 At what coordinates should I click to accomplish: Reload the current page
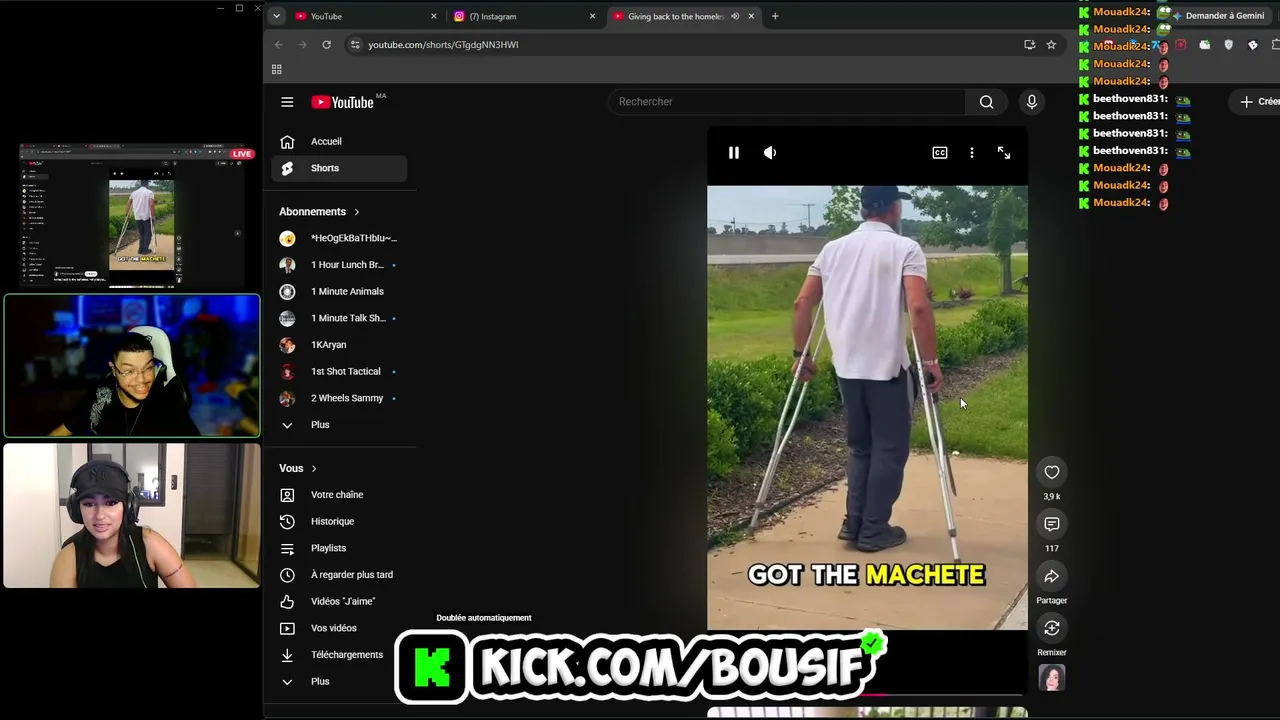point(326,45)
